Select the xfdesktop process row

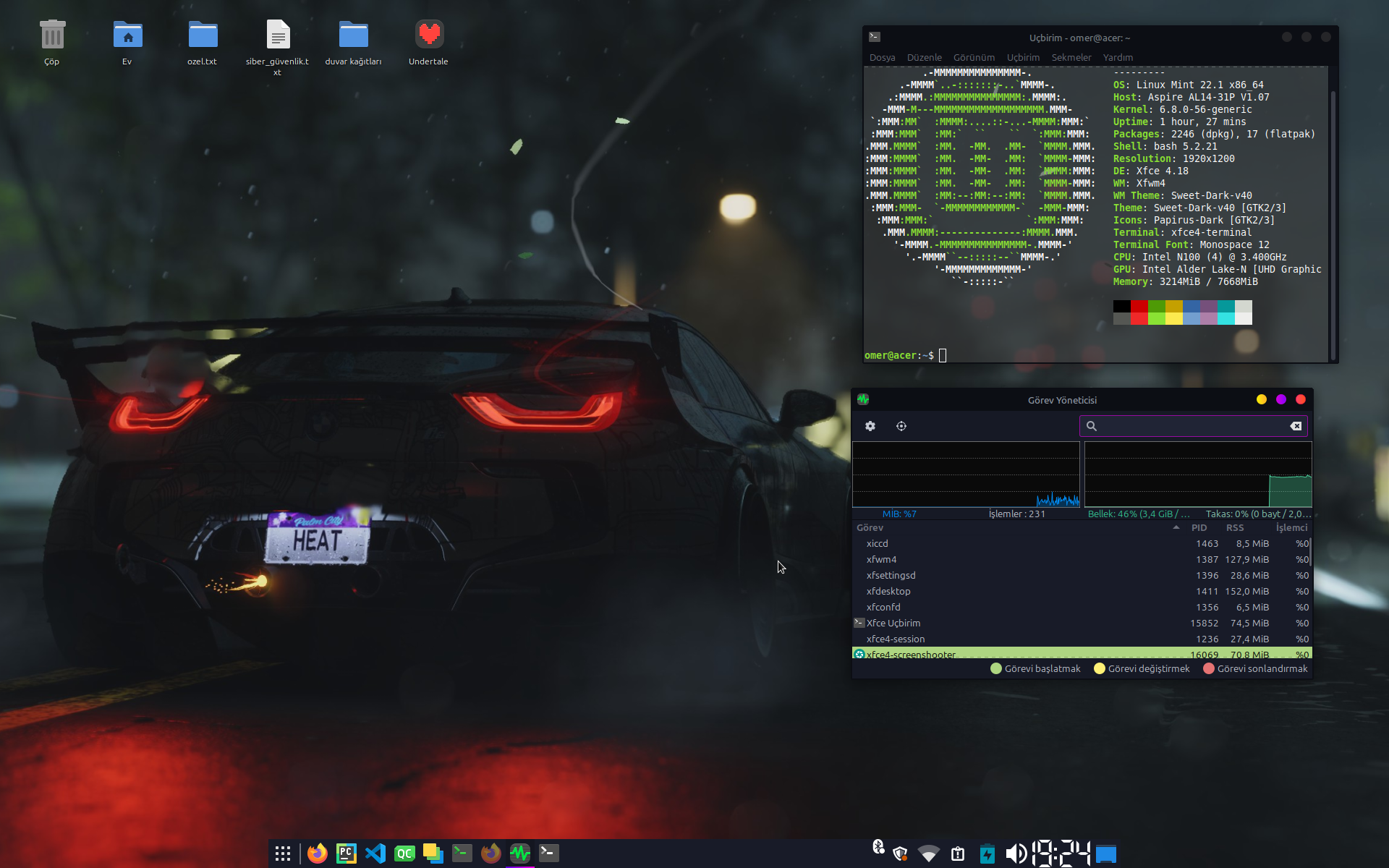(x=1013, y=592)
